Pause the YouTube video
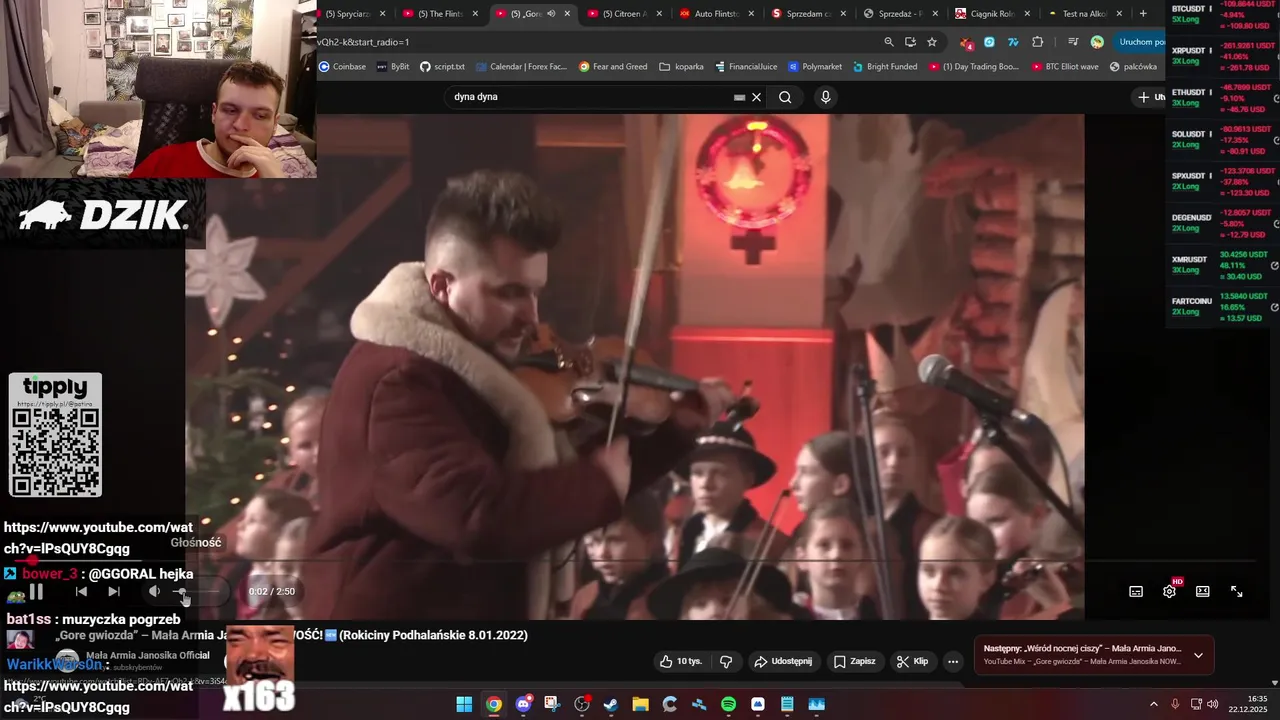 (36, 592)
